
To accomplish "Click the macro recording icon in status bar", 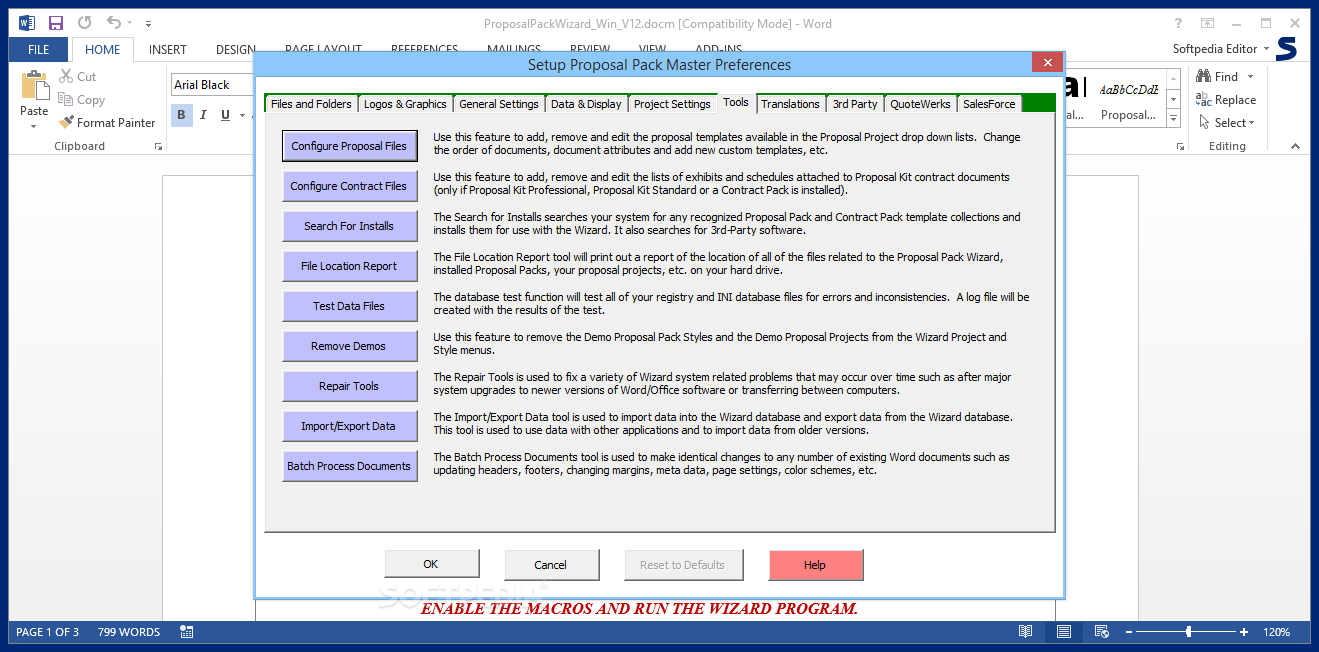I will [x=187, y=631].
